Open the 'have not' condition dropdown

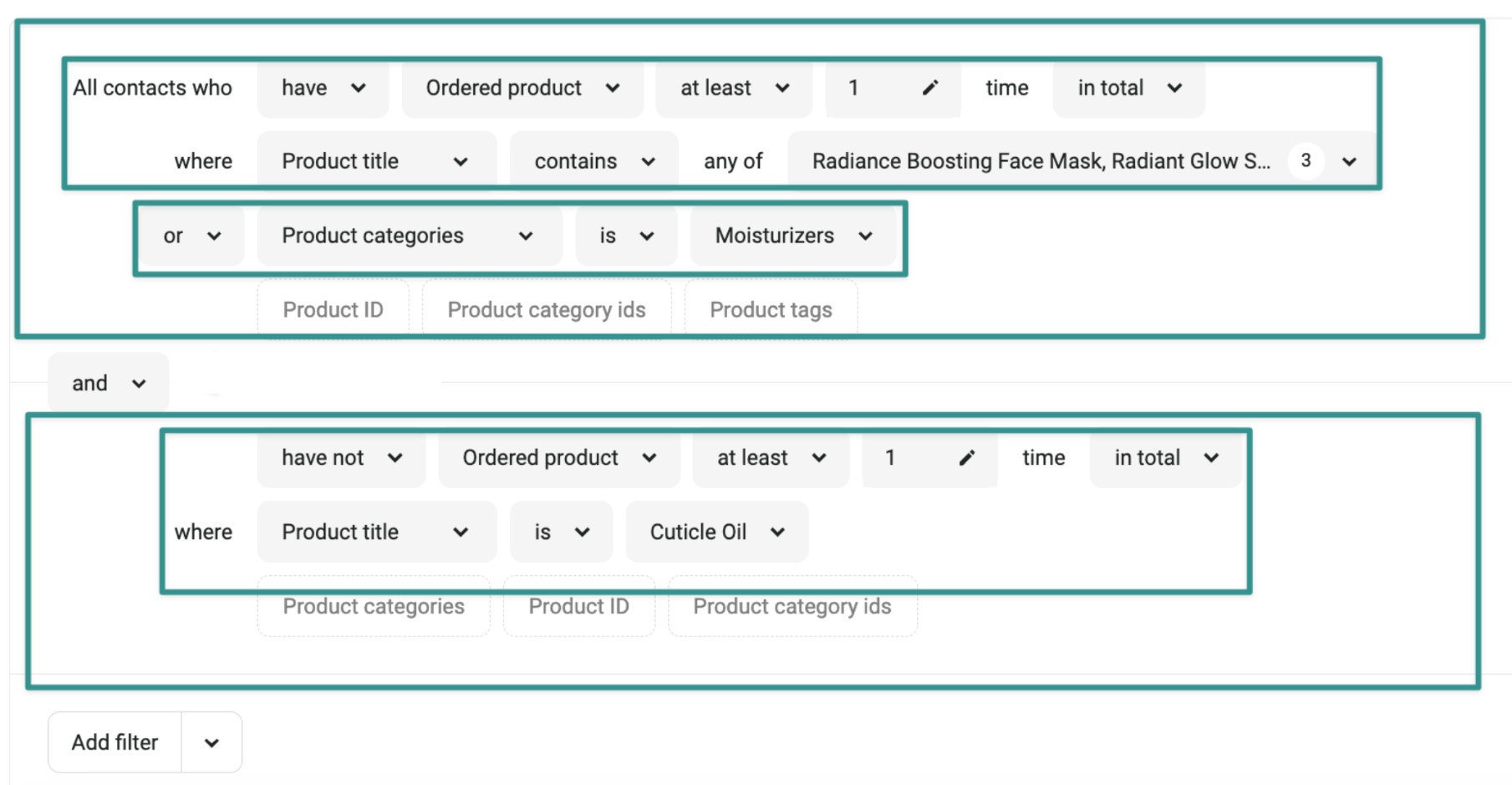pyautogui.click(x=341, y=457)
